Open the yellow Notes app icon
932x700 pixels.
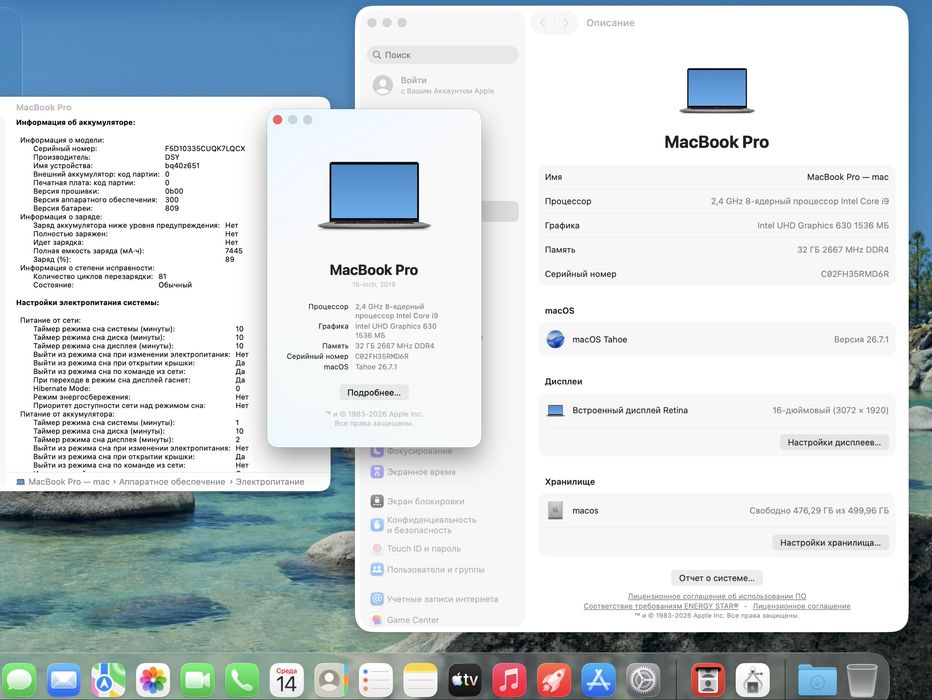point(420,680)
